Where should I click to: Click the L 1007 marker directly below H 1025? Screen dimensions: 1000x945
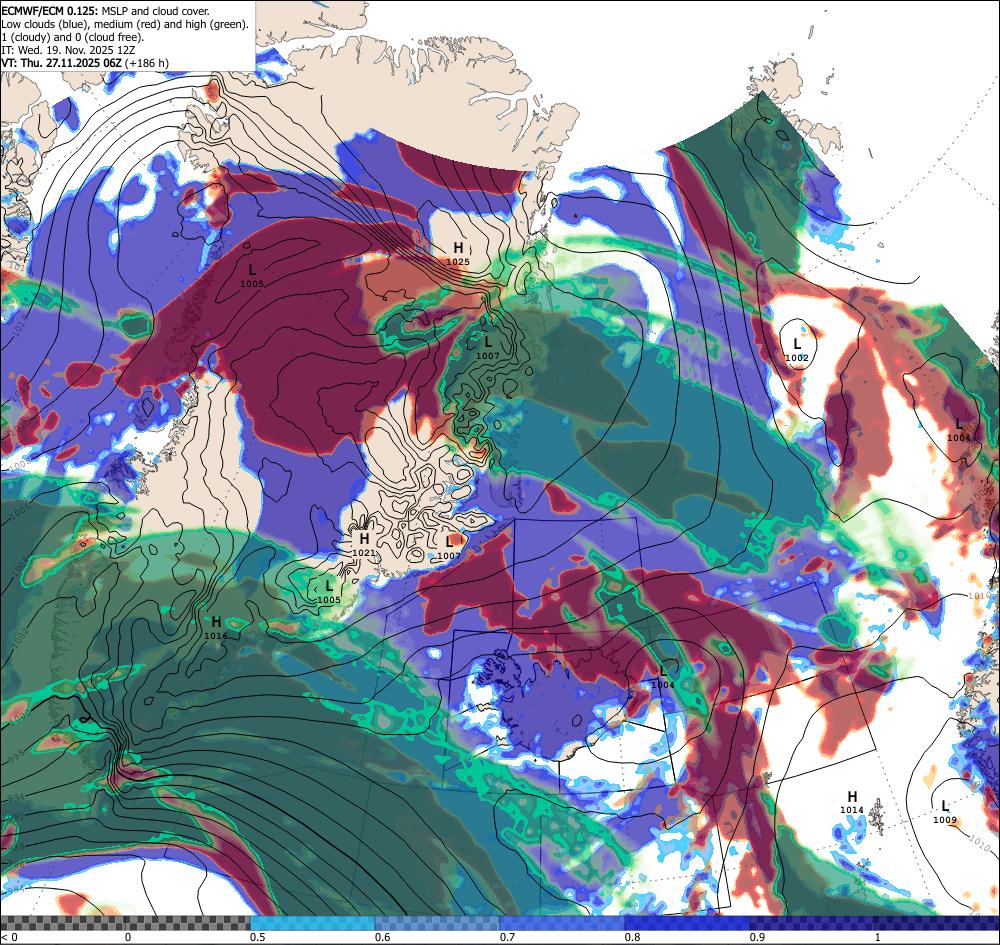[x=488, y=348]
